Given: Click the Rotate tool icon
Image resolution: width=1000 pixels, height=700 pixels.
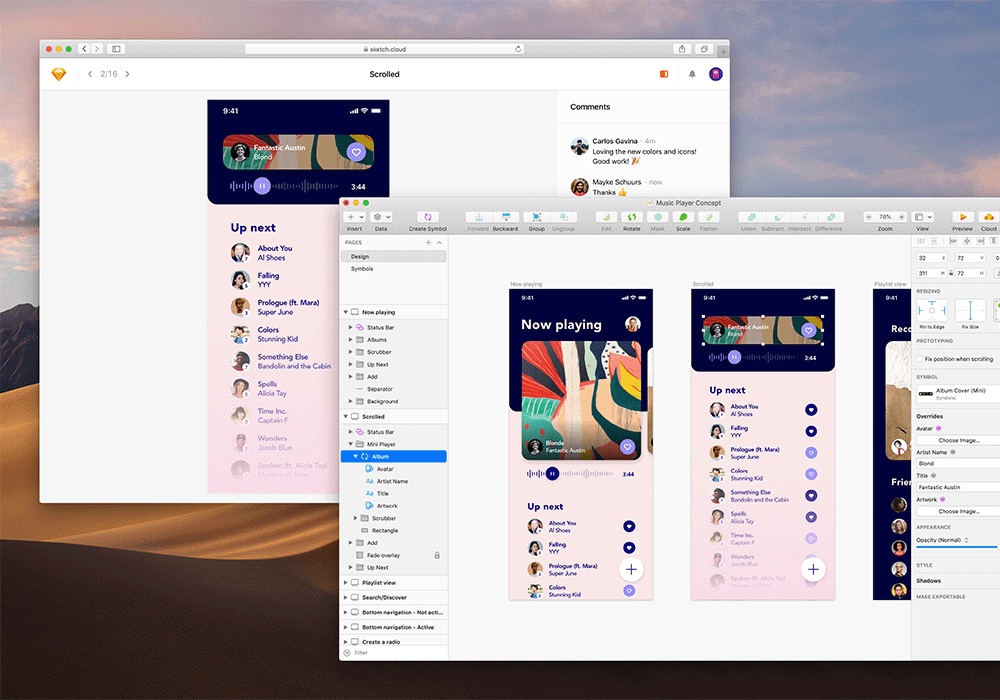Looking at the screenshot, I should [632, 217].
